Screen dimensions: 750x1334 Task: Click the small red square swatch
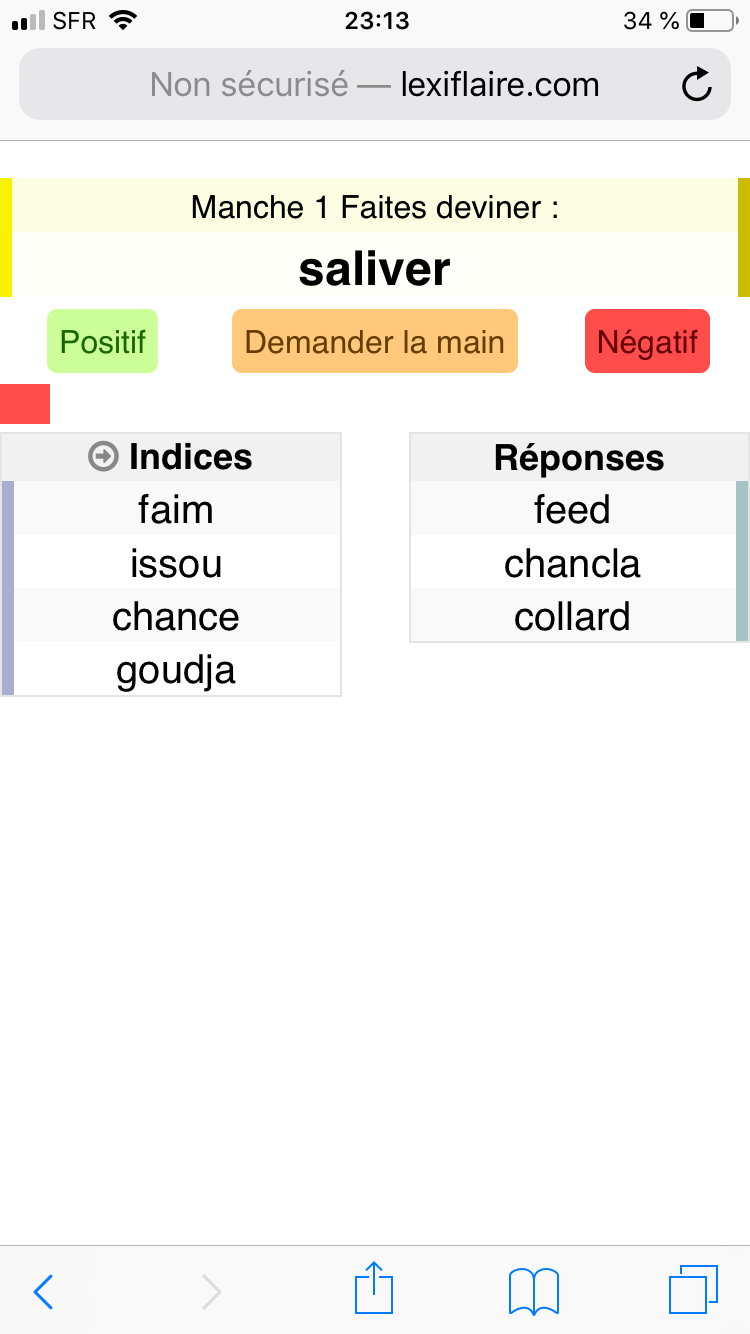pos(25,404)
